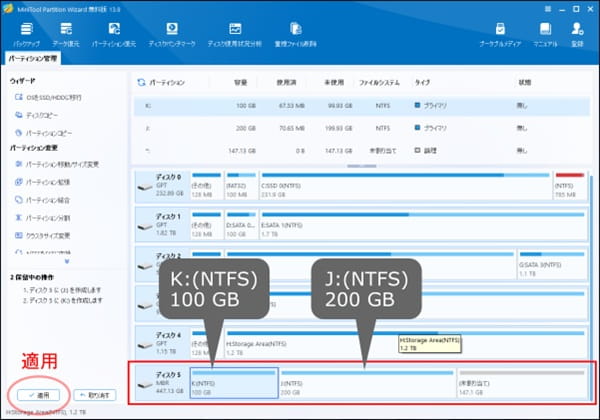Screen dimensions: 600x420
Task: Click the 論理 type cell
Action: (x=426, y=151)
